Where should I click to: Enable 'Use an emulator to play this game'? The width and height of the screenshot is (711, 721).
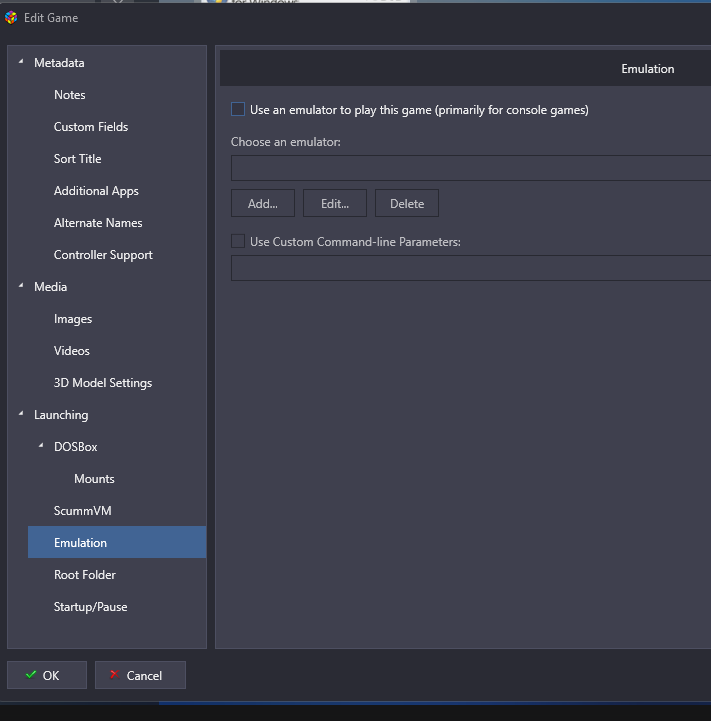[238, 109]
